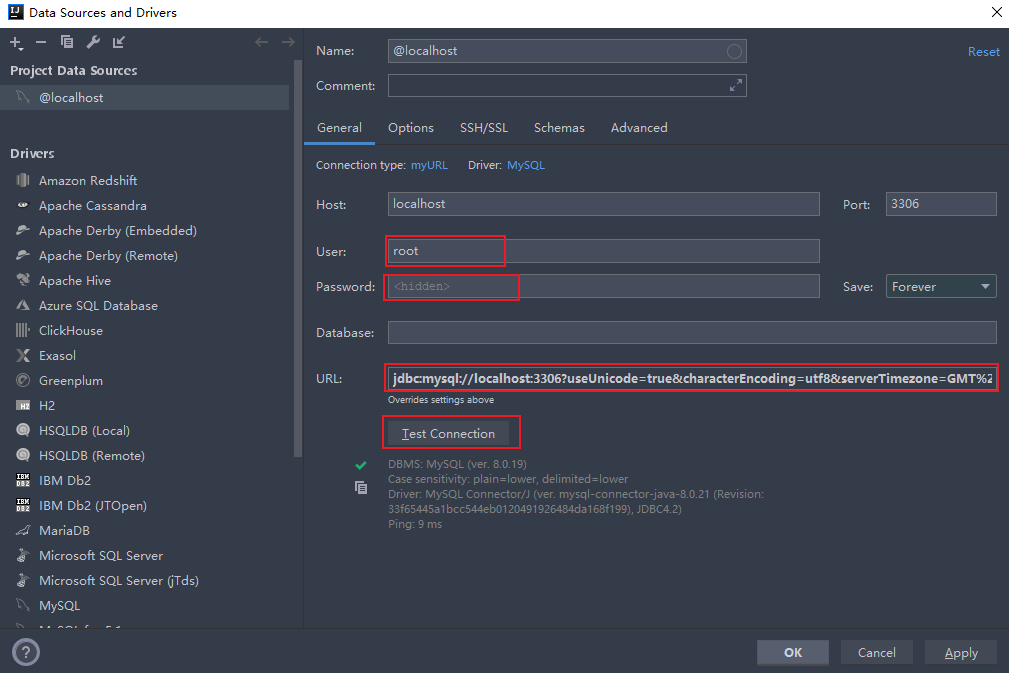The width and height of the screenshot is (1009, 673).
Task: Select the Apache Cassandra driver icon
Action: 23,205
